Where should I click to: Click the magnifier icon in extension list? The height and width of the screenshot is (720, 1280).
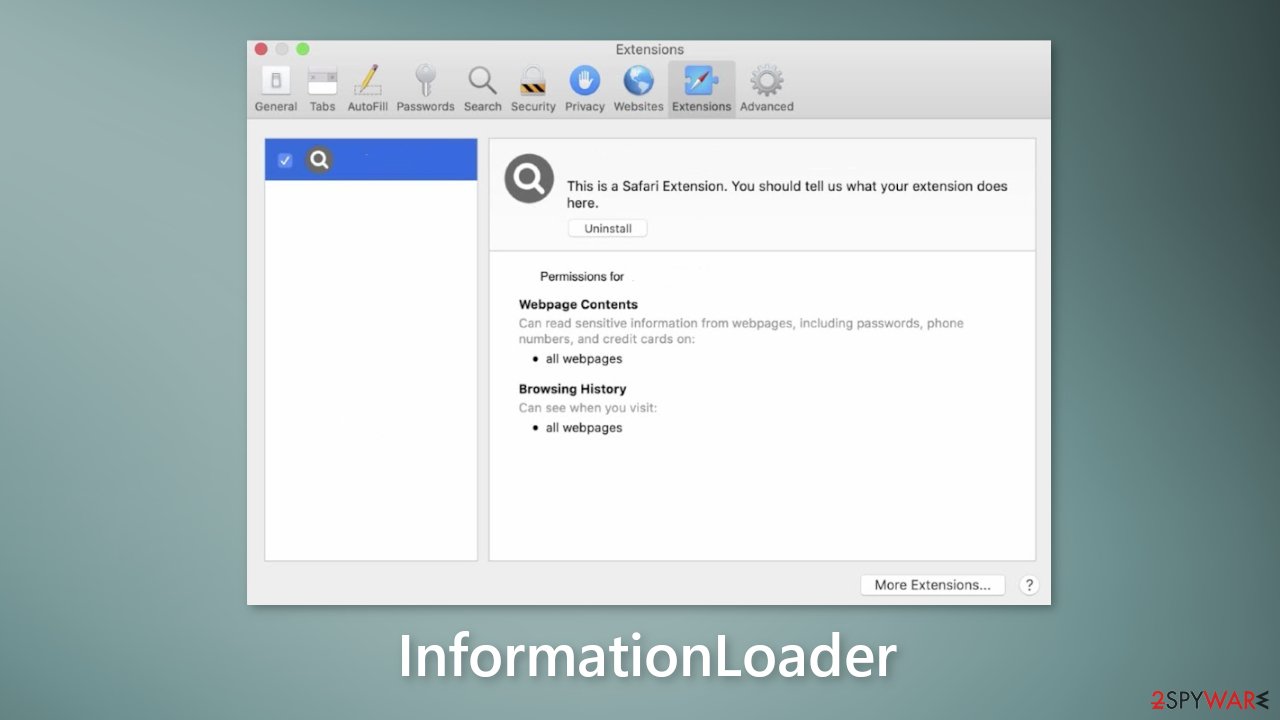click(x=319, y=160)
